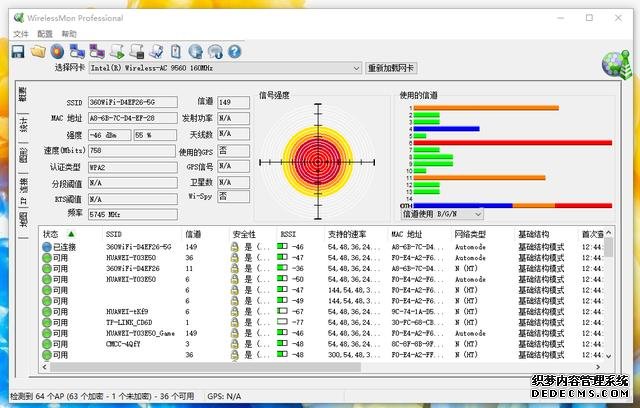Click the purple networked computers toolbar icon
This screenshot has width=640, height=408.
97,52
